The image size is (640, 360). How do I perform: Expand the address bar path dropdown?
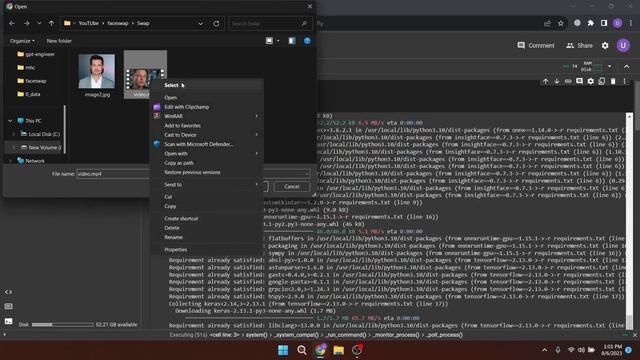[x=200, y=24]
